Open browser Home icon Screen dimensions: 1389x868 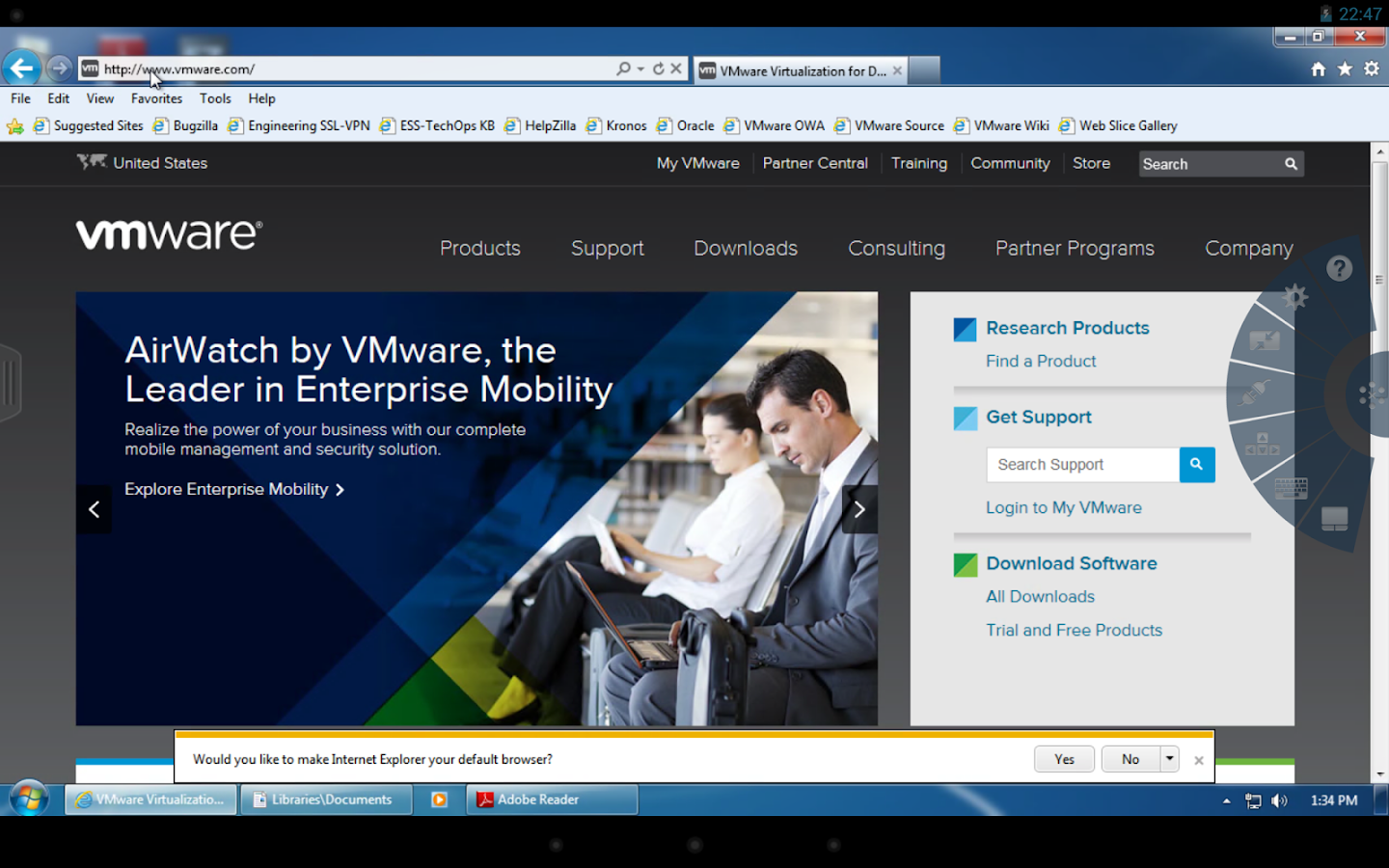click(1319, 69)
